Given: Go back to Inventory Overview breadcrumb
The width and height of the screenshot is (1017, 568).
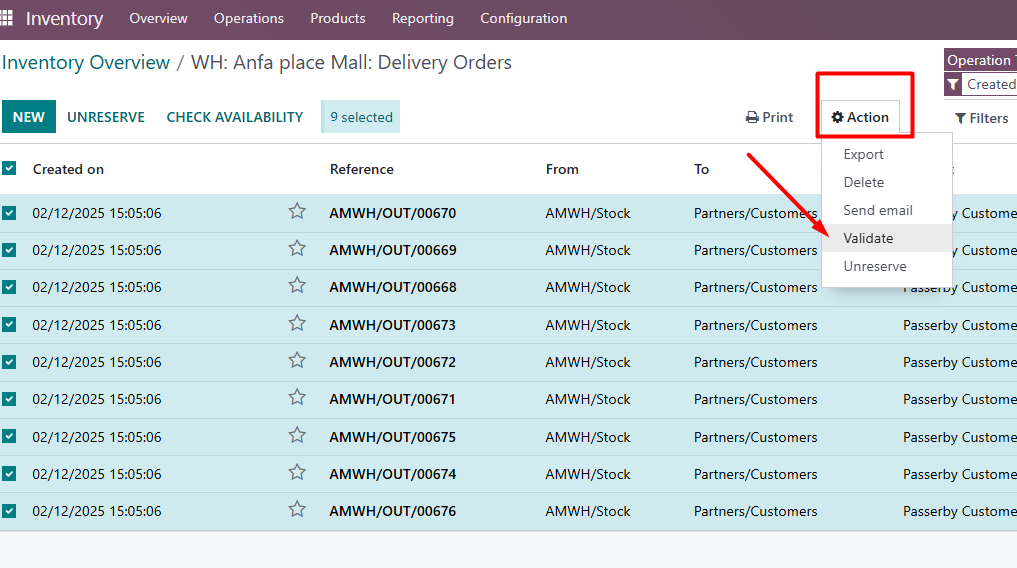Looking at the screenshot, I should (86, 62).
